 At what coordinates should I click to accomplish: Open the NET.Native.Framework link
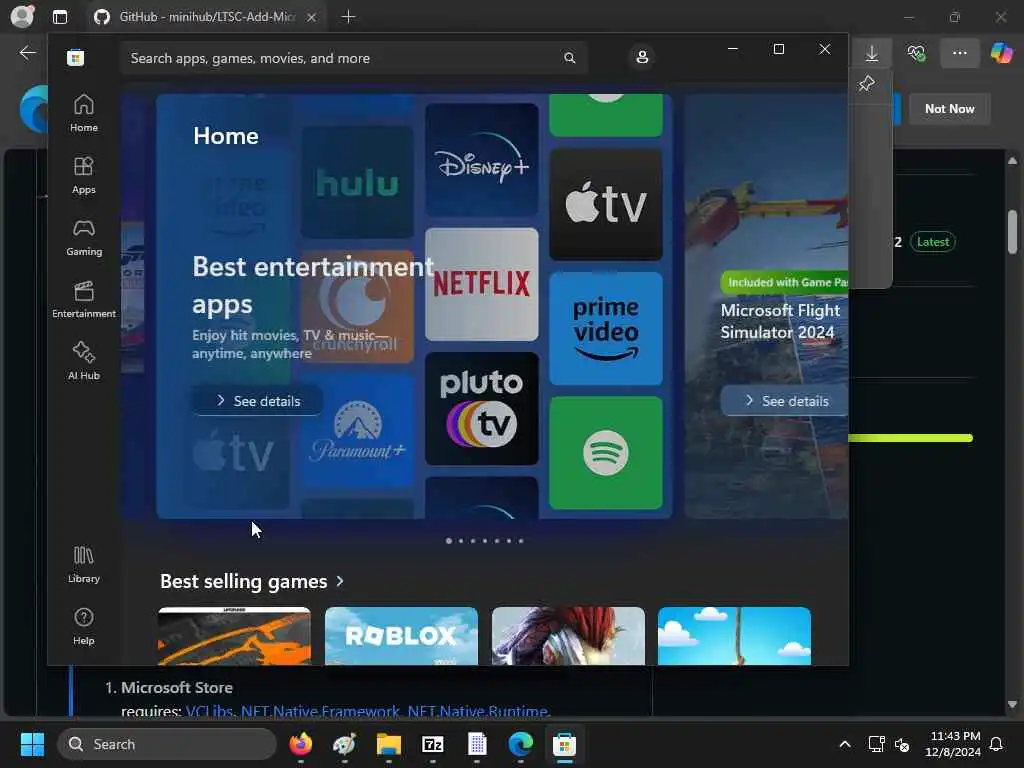click(320, 711)
